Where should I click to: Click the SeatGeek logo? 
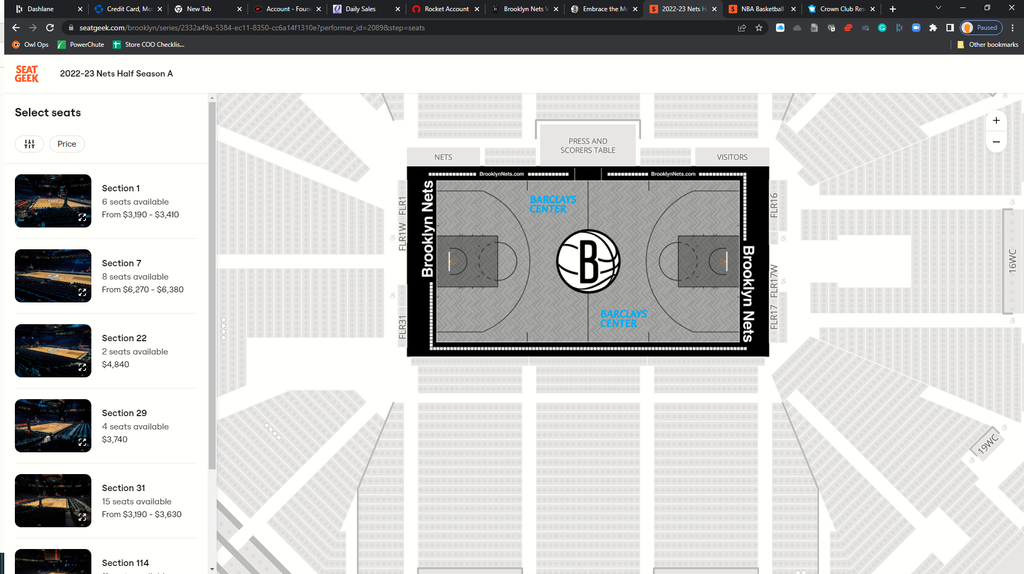[x=27, y=73]
